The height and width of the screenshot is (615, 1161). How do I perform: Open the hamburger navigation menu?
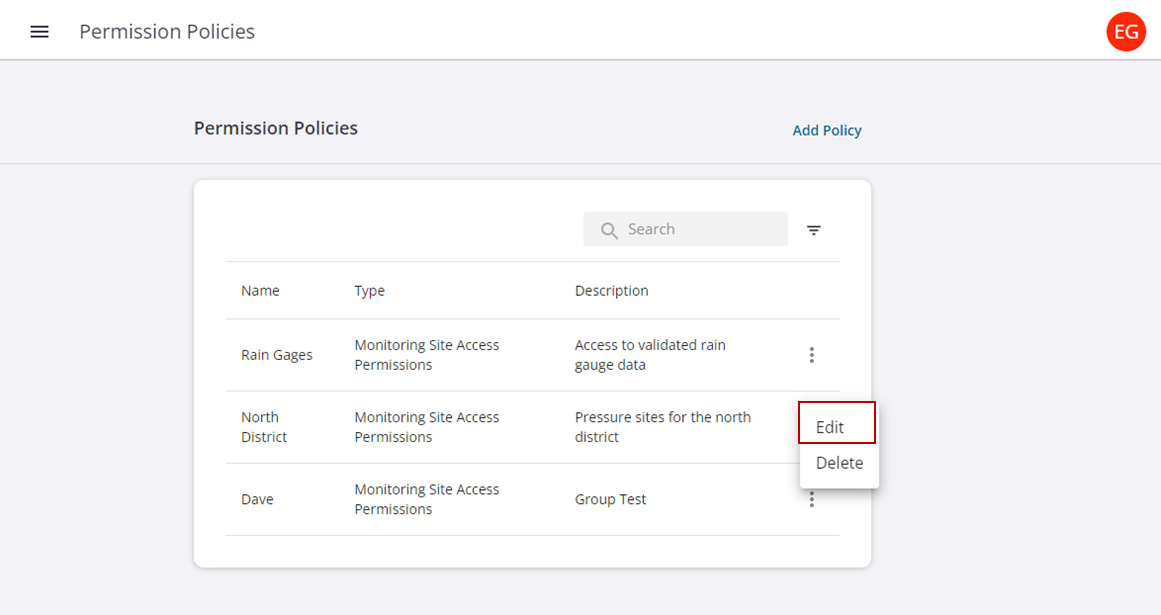click(x=39, y=32)
